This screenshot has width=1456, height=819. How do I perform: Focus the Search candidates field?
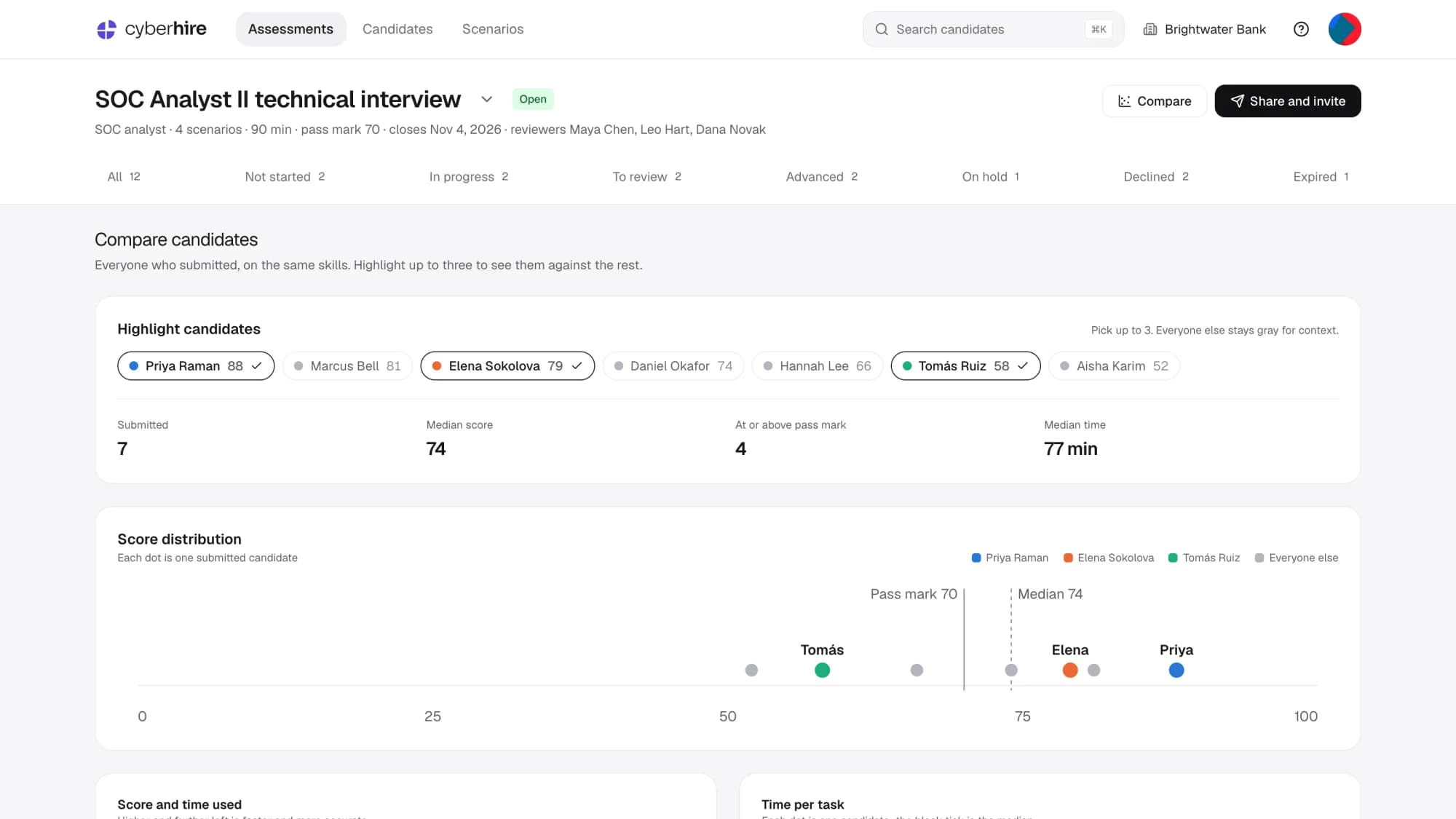[994, 29]
